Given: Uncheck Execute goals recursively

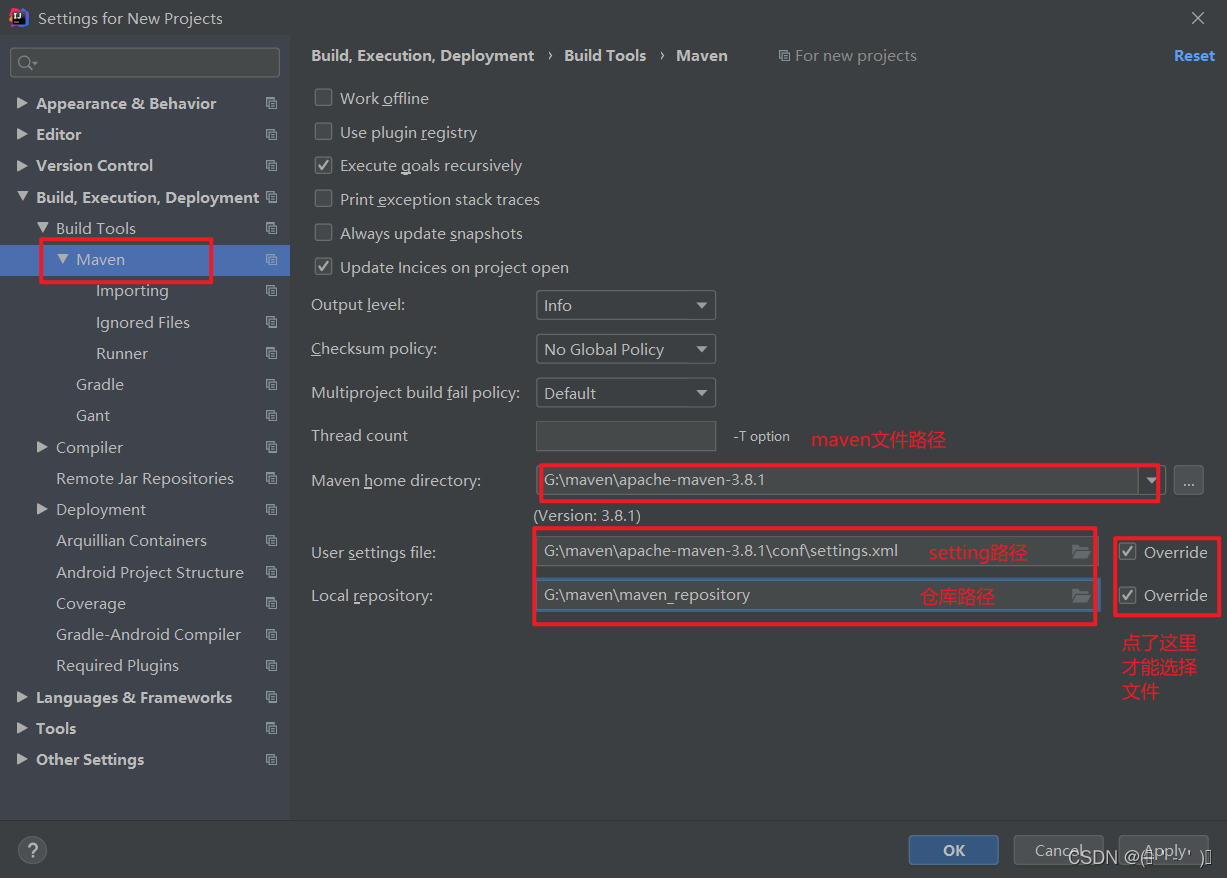Looking at the screenshot, I should 323,165.
